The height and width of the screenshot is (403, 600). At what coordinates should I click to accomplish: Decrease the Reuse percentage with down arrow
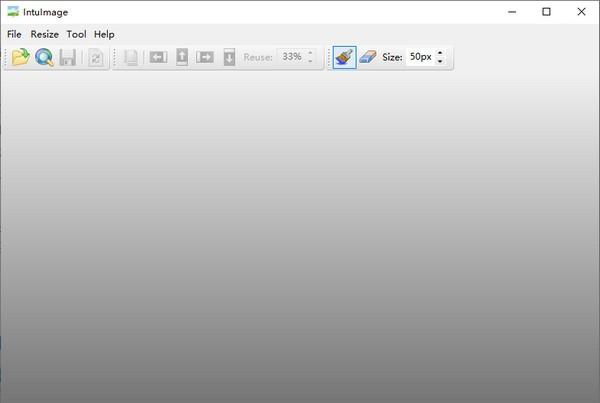[x=310, y=61]
